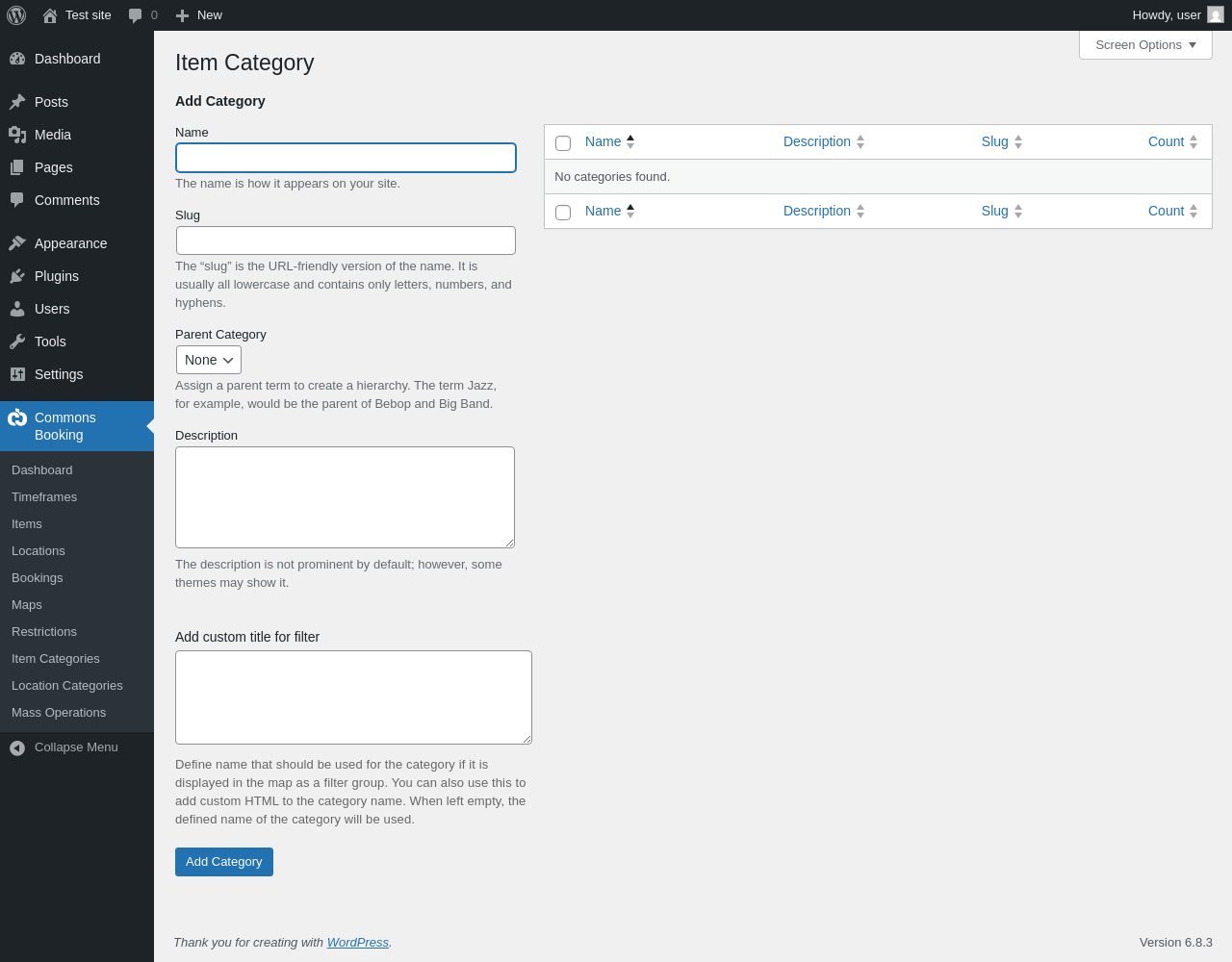
Task: Check the select-all checkbox in table footer
Action: click(x=563, y=213)
